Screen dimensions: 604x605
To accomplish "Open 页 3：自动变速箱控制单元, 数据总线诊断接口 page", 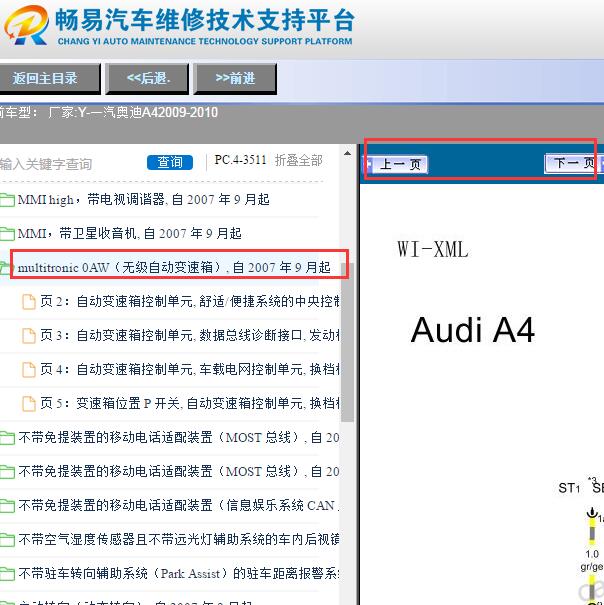I will pos(189,335).
